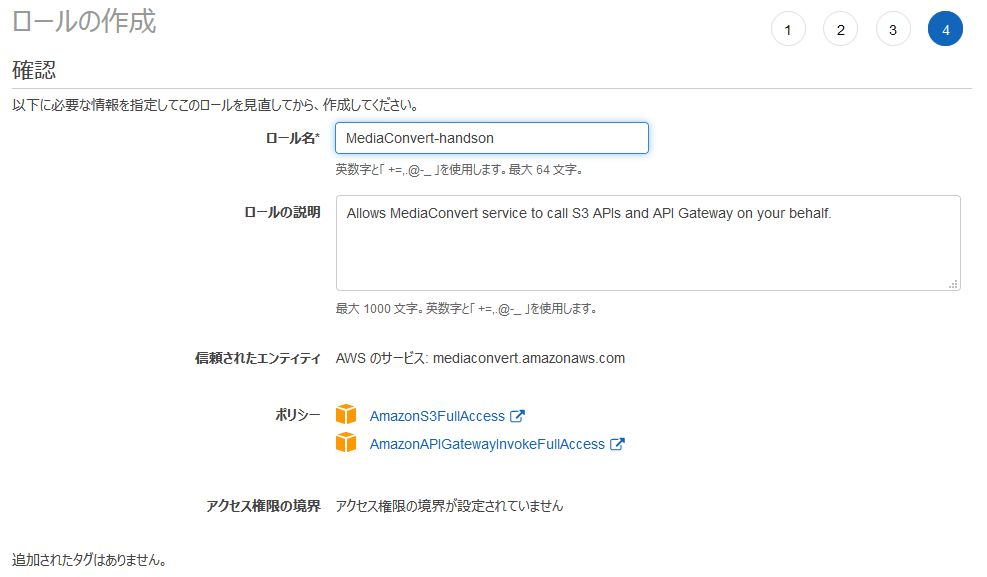
Task: Click the highlighted step 4 circle
Action: (945, 29)
